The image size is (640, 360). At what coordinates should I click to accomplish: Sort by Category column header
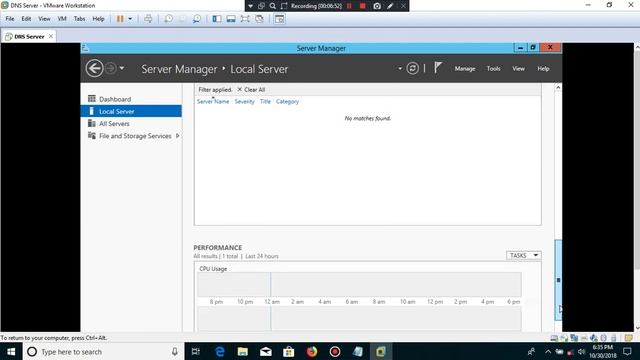(287, 102)
